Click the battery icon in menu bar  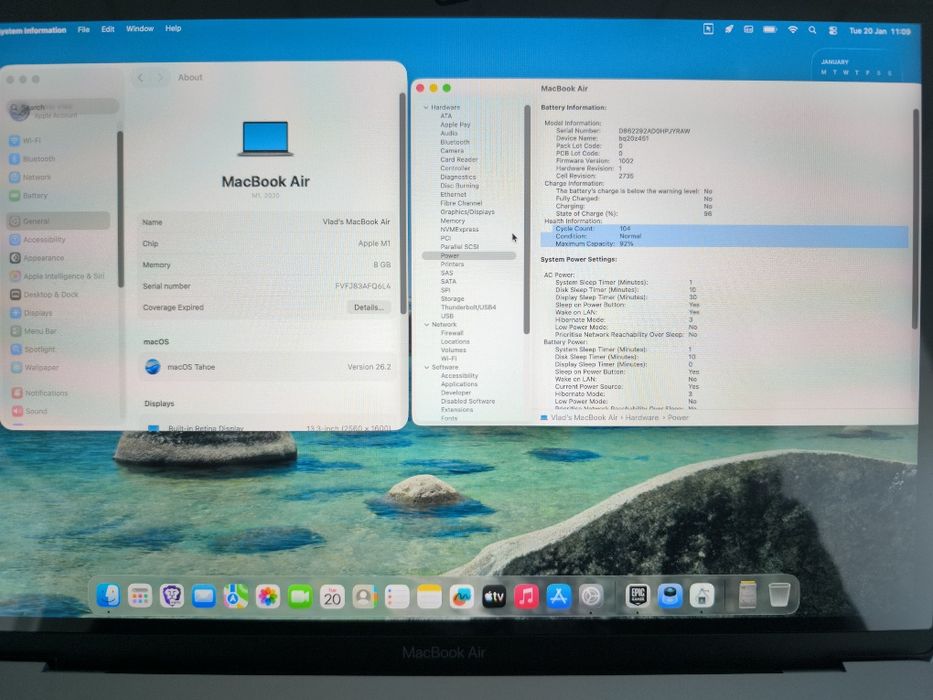tap(770, 29)
